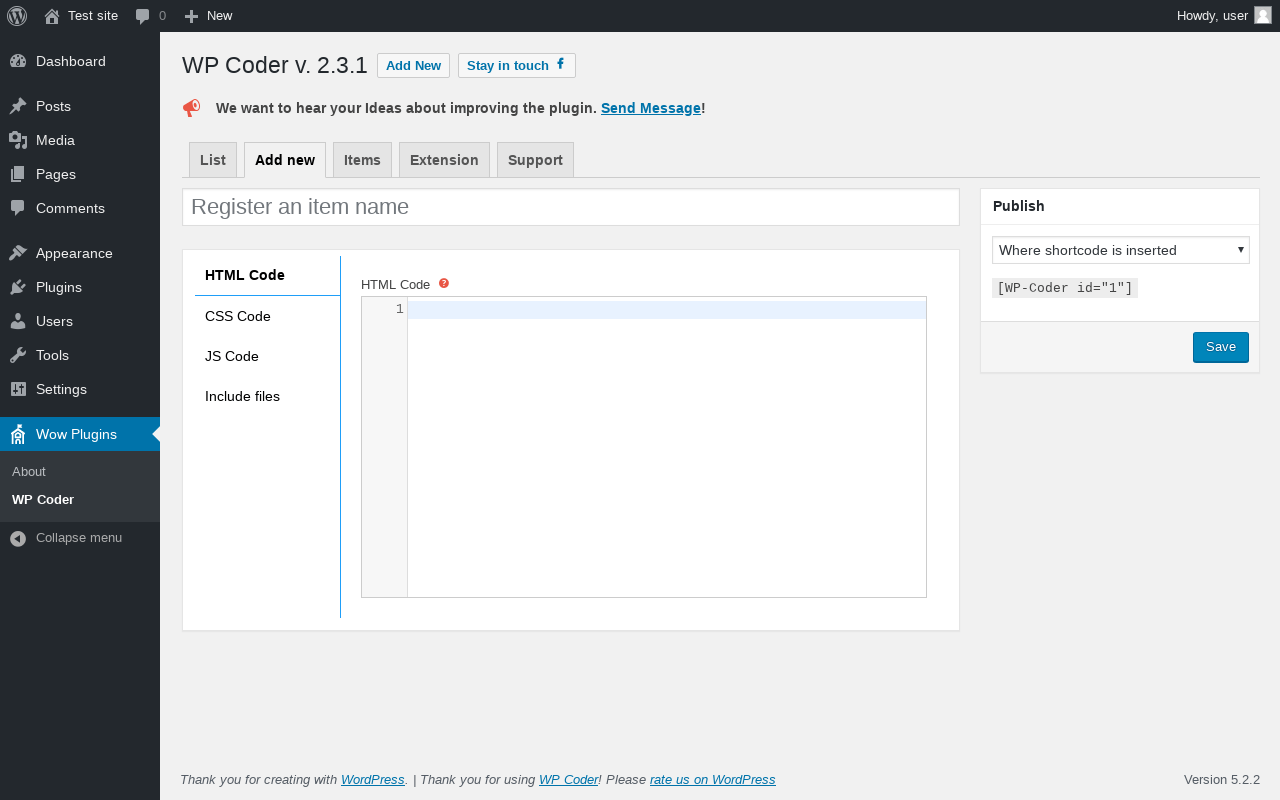The height and width of the screenshot is (800, 1280).
Task: Click the red megaphone icon
Action: coord(191,108)
